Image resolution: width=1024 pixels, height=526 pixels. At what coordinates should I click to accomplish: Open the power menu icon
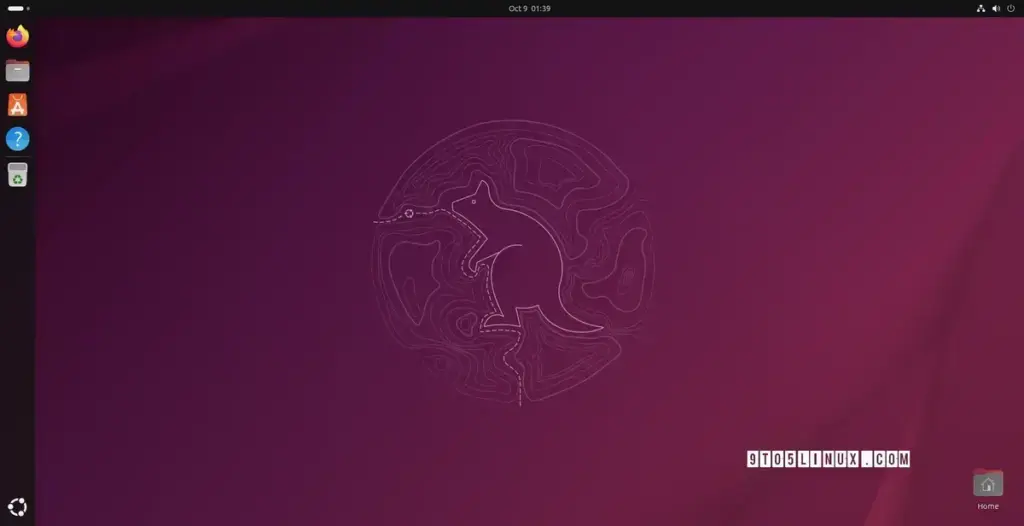[x=1011, y=8]
